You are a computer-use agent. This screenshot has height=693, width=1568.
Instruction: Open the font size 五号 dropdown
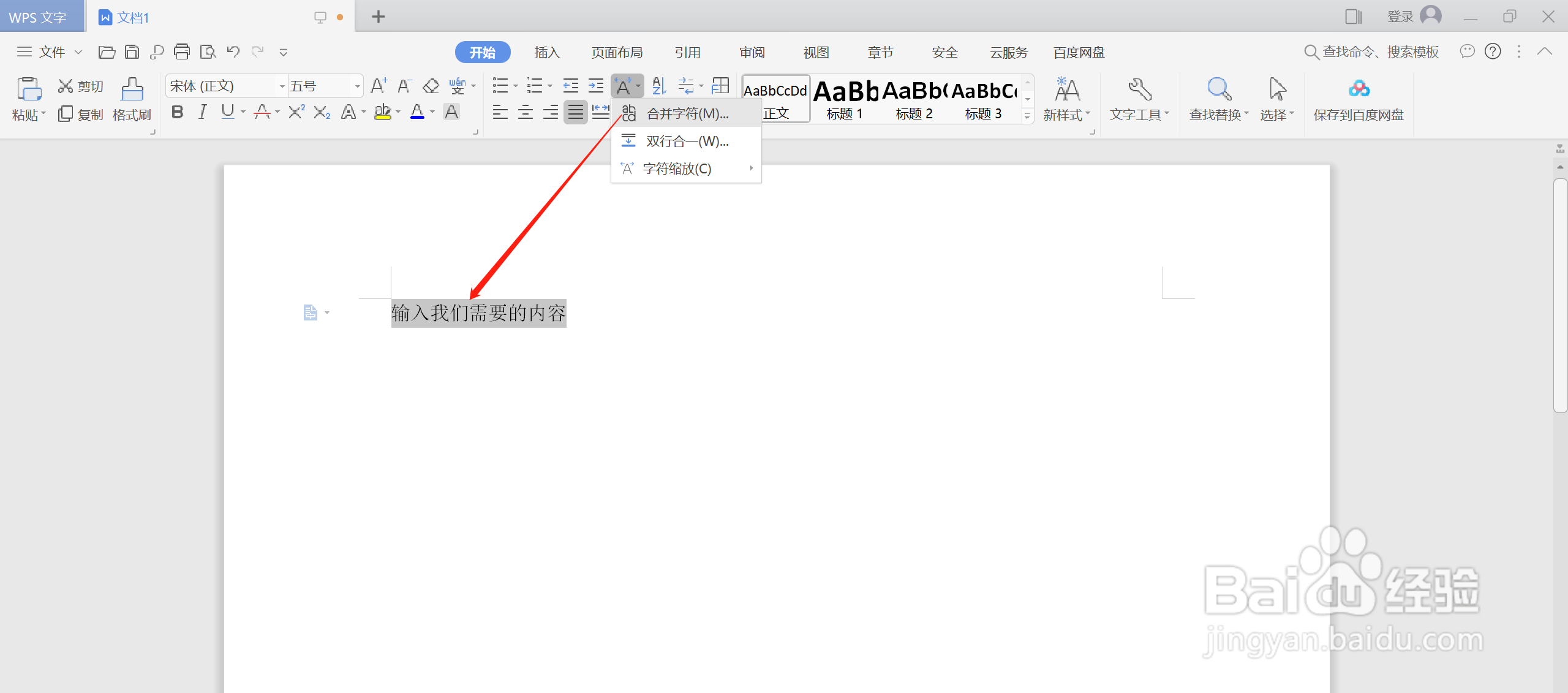[x=357, y=86]
